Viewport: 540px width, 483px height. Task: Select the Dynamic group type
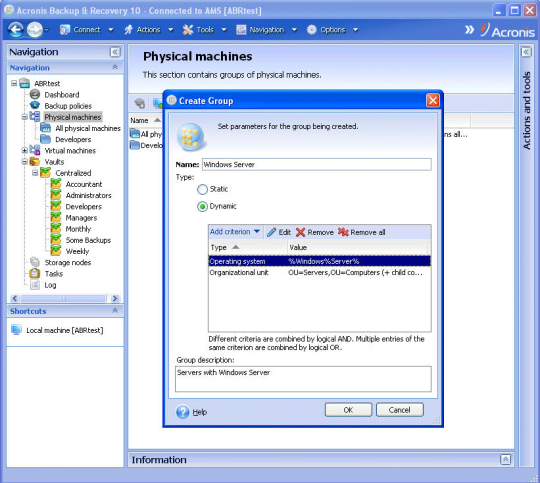click(202, 206)
